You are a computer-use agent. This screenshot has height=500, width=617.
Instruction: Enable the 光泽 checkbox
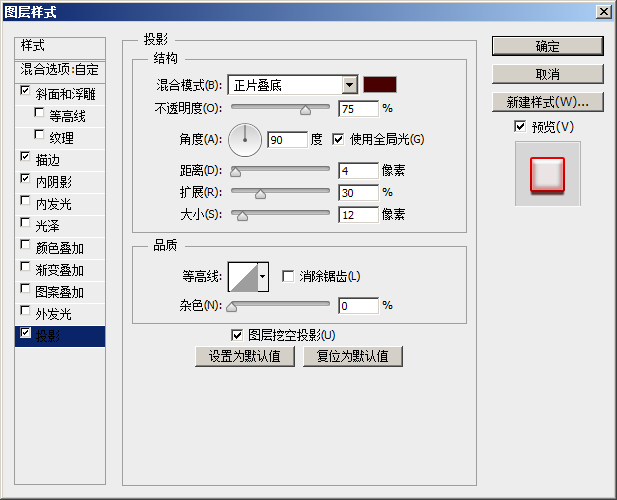pyautogui.click(x=25, y=223)
